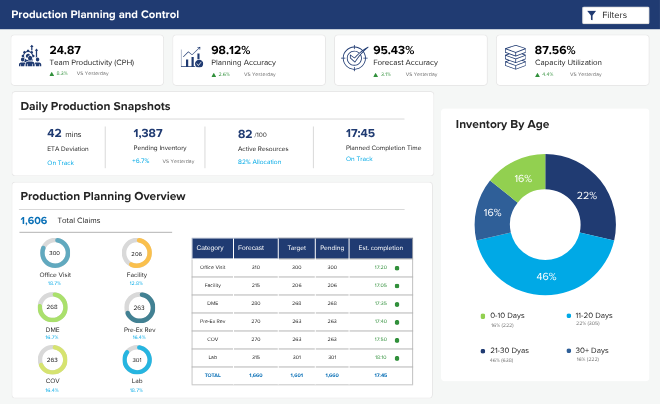Sort by the Est. completion column header
This screenshot has height=404, width=660.
tap(381, 248)
